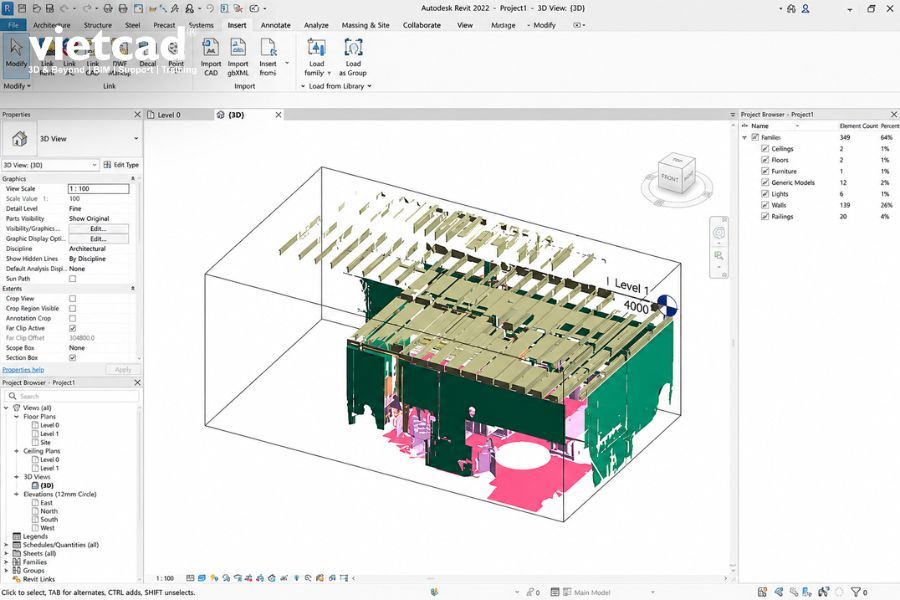
Task: Click Edit button for Graphic Display Options
Action: point(98,238)
